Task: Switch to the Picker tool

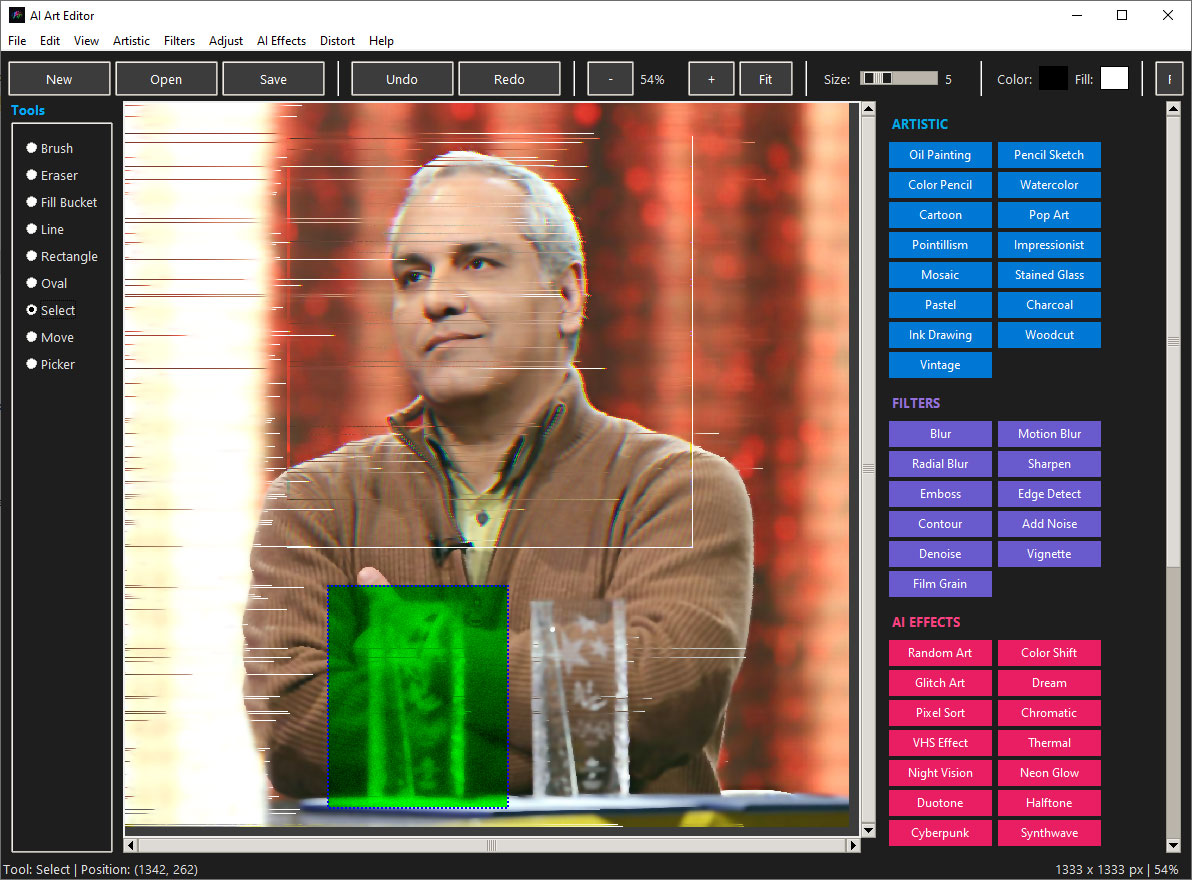Action: [50, 364]
